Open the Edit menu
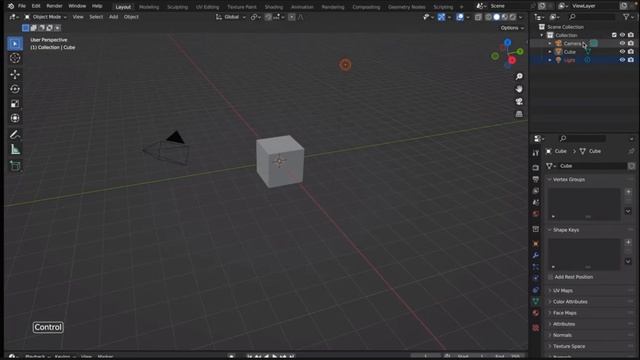Image resolution: width=640 pixels, height=360 pixels. 36,6
